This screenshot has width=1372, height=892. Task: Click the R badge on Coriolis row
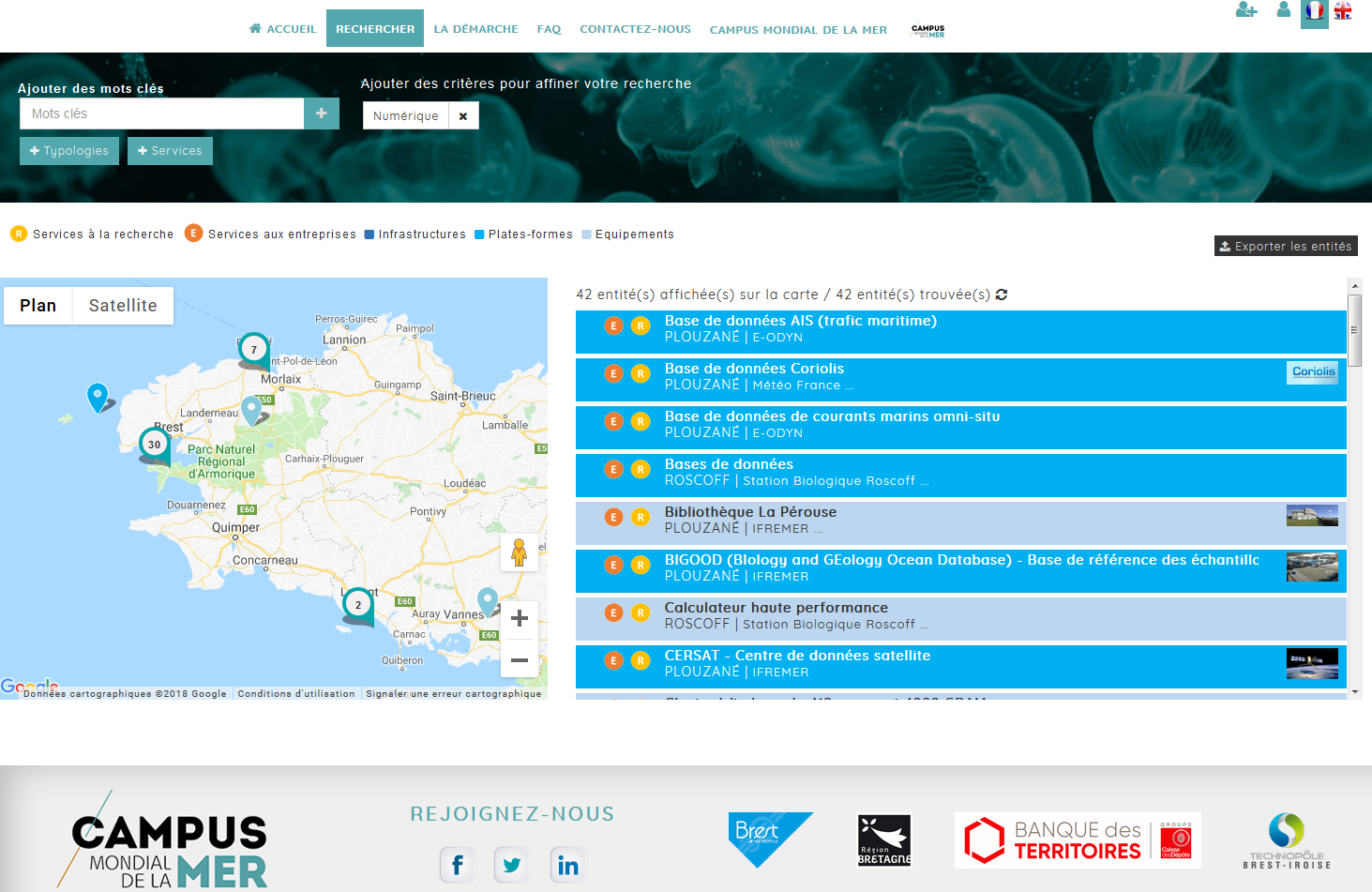point(641,373)
